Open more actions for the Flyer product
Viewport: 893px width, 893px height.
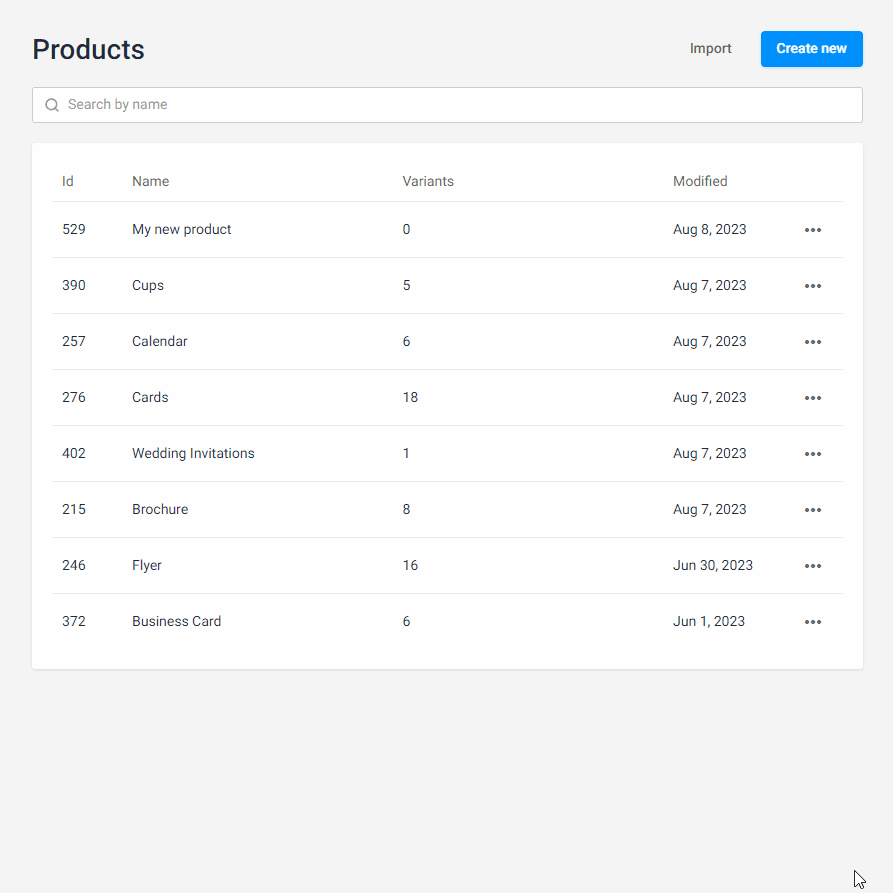click(812, 566)
